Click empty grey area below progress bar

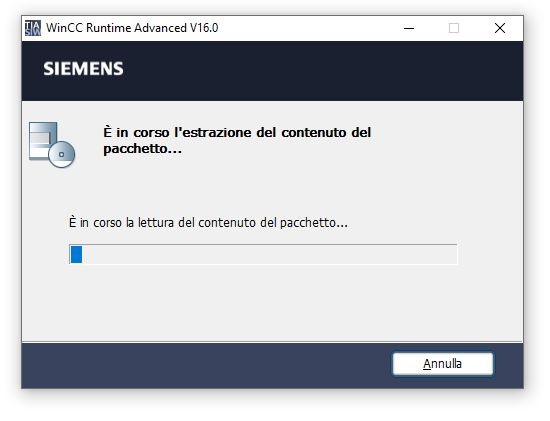click(x=272, y=302)
